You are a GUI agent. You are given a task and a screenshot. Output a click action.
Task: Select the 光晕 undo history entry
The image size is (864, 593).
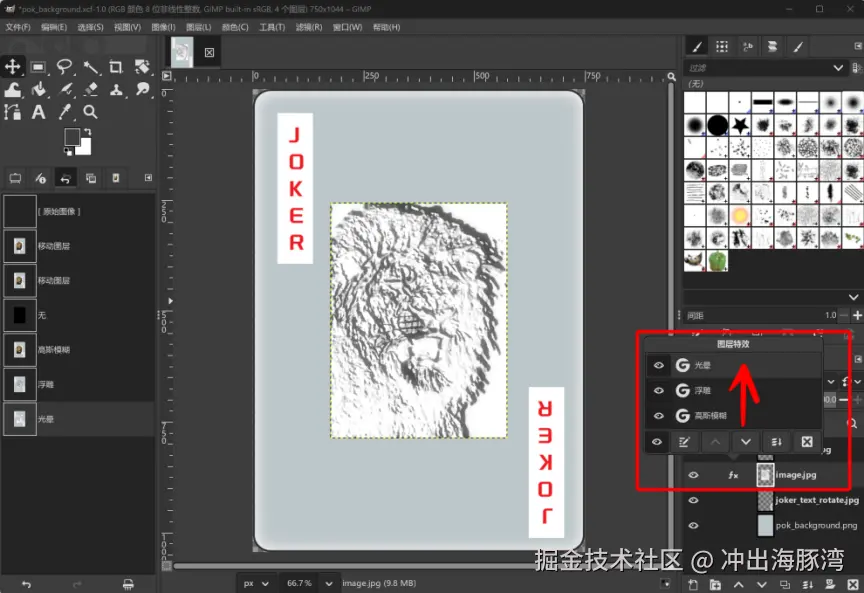(78, 419)
